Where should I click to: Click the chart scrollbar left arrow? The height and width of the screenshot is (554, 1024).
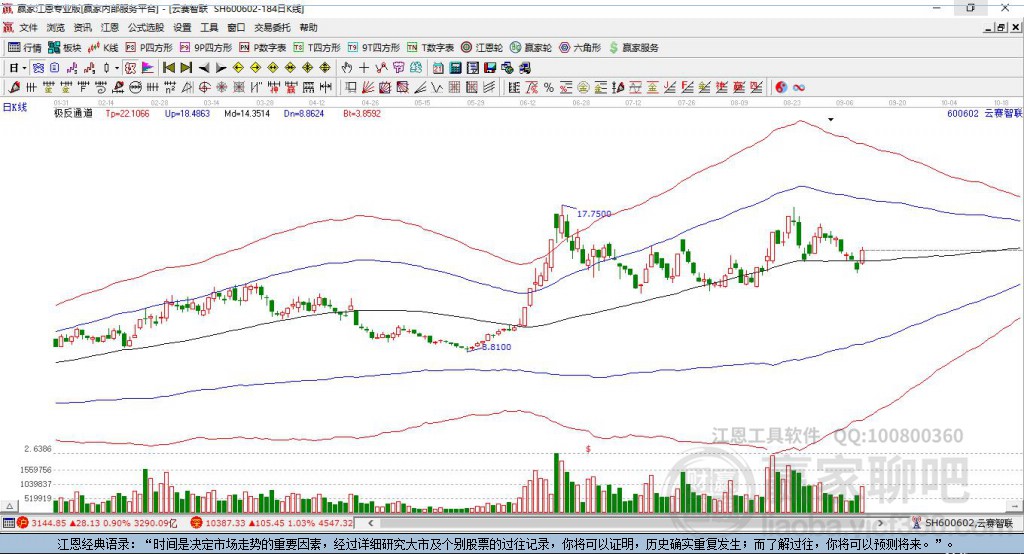(x=370, y=523)
